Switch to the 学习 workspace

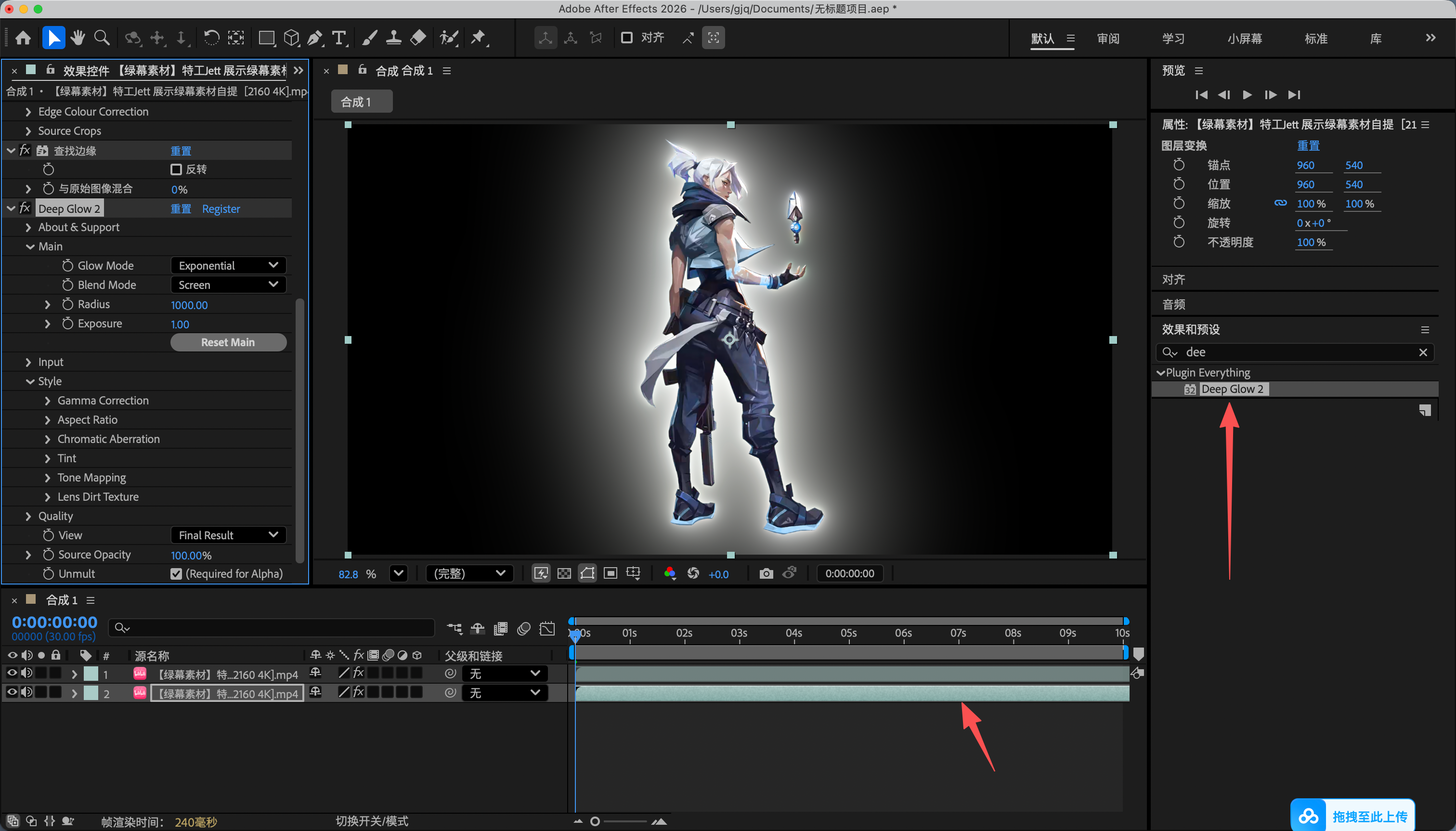1173,39
